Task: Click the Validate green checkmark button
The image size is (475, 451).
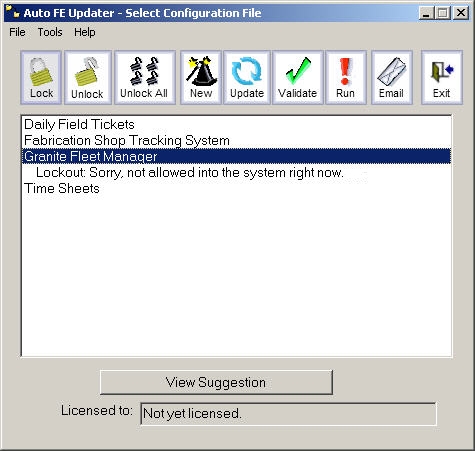Action: tap(298, 78)
